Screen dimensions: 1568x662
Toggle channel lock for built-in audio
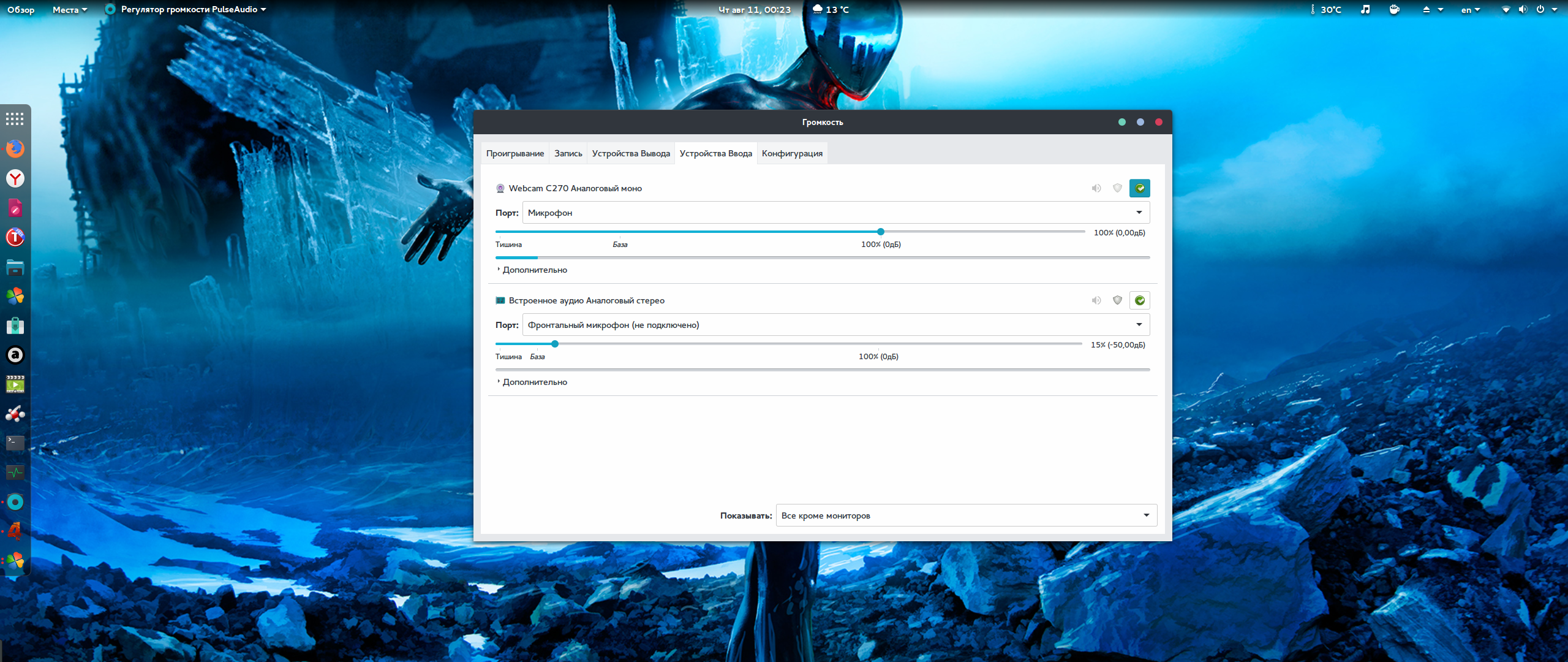(1117, 300)
